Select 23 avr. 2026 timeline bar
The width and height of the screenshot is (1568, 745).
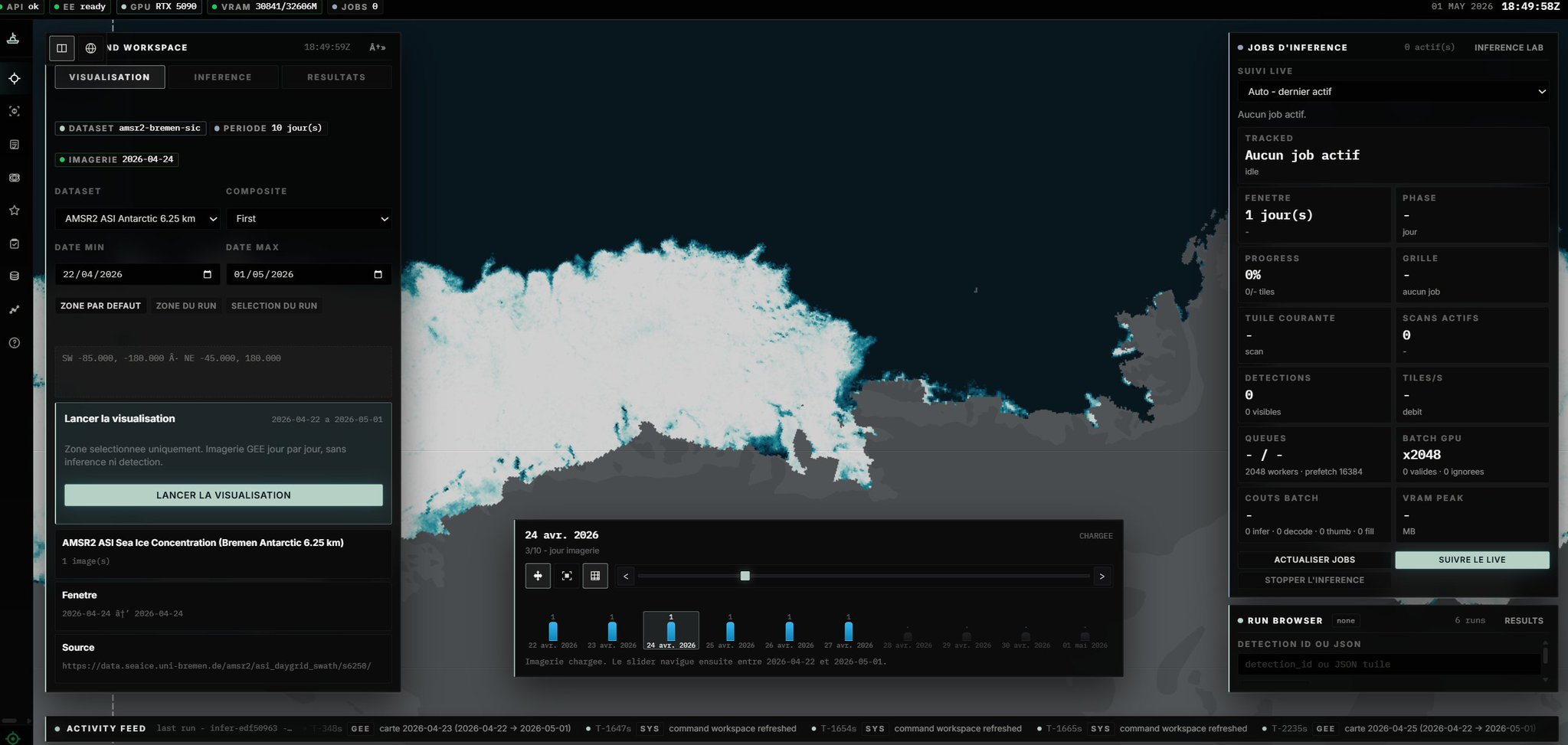click(612, 631)
